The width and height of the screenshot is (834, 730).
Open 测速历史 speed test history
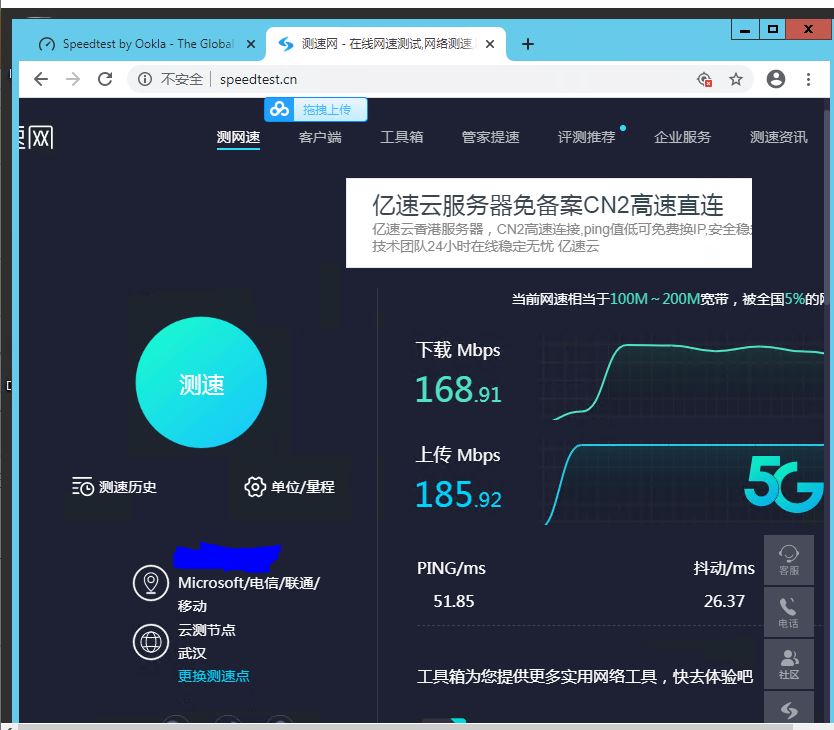click(114, 486)
